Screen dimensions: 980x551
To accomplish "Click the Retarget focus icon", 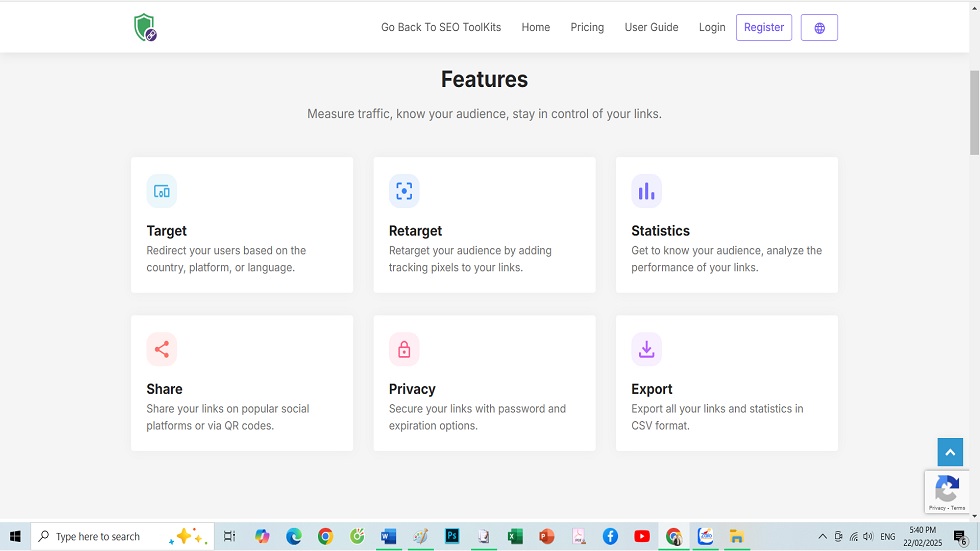I will click(404, 191).
